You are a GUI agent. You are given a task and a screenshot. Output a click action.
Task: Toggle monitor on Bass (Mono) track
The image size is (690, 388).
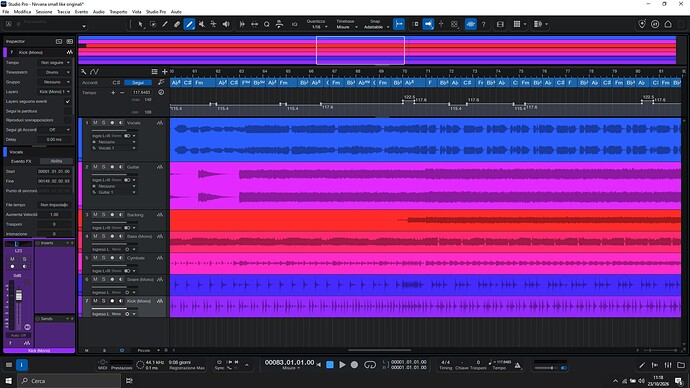pos(121,236)
